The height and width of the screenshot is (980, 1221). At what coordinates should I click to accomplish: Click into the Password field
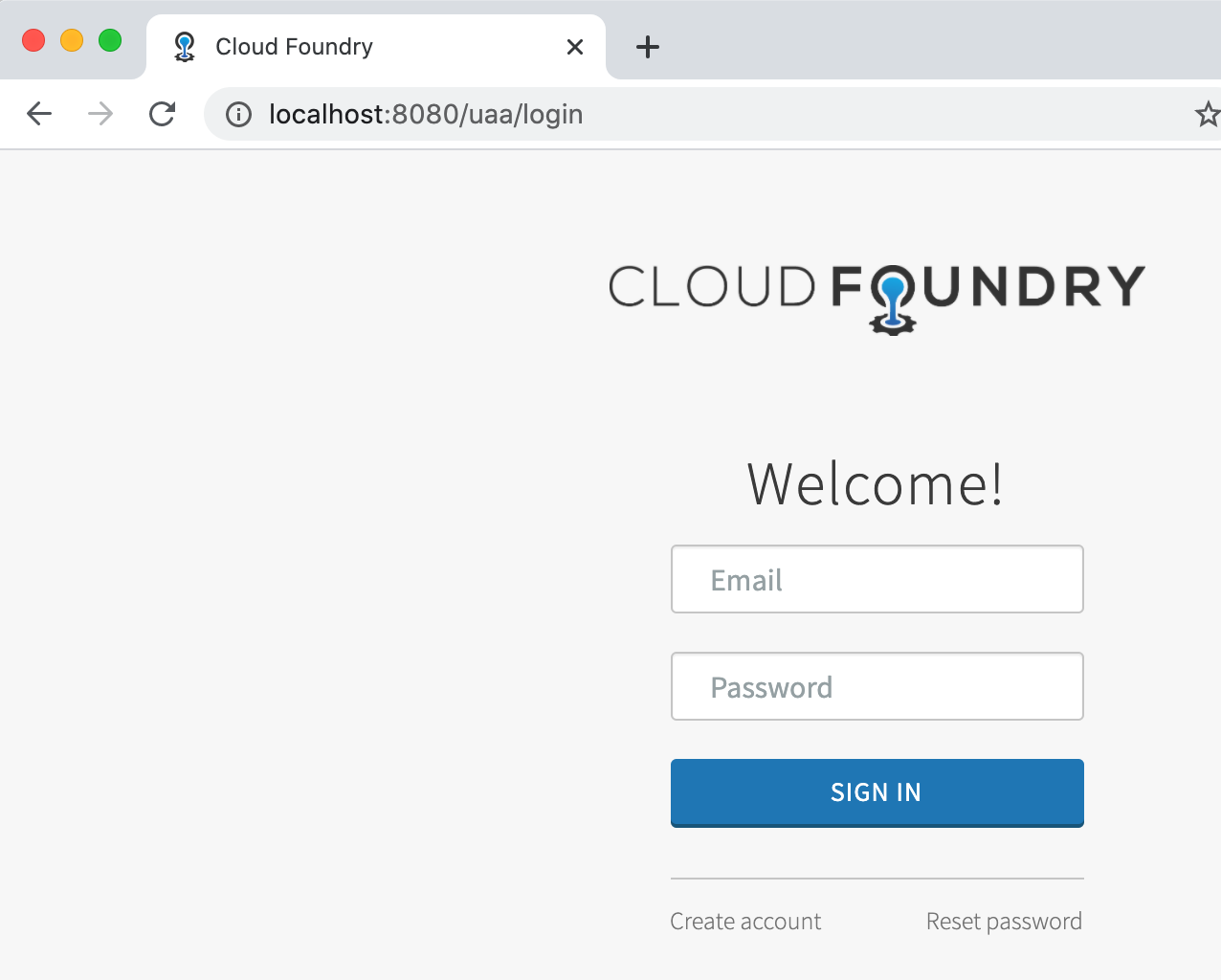coord(877,687)
